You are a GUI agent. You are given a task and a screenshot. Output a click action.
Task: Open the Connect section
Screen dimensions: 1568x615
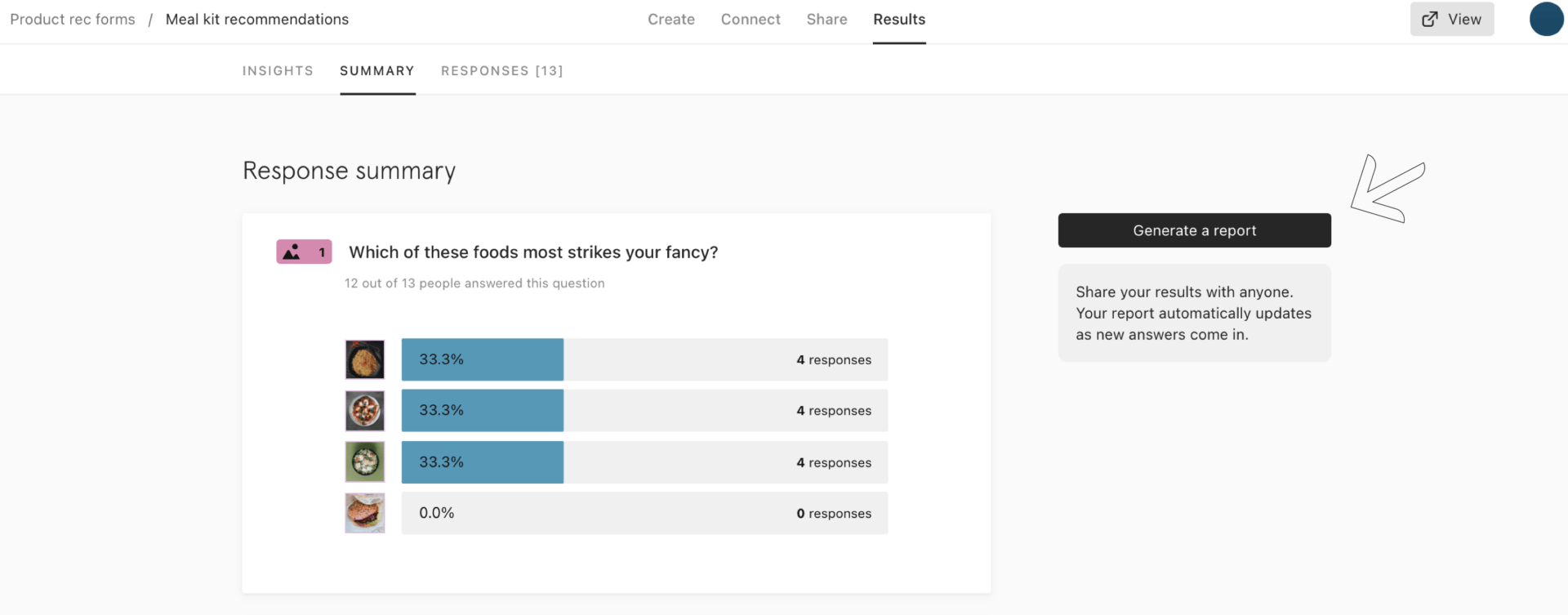(x=751, y=20)
